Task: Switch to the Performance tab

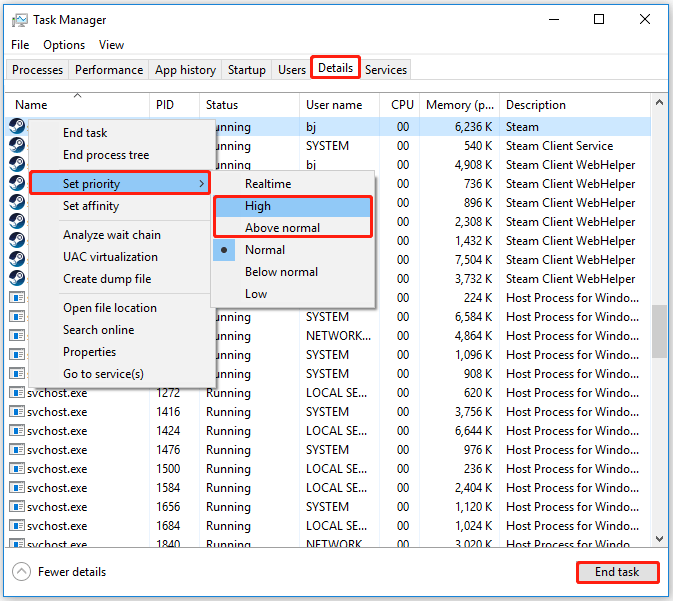Action: (109, 70)
